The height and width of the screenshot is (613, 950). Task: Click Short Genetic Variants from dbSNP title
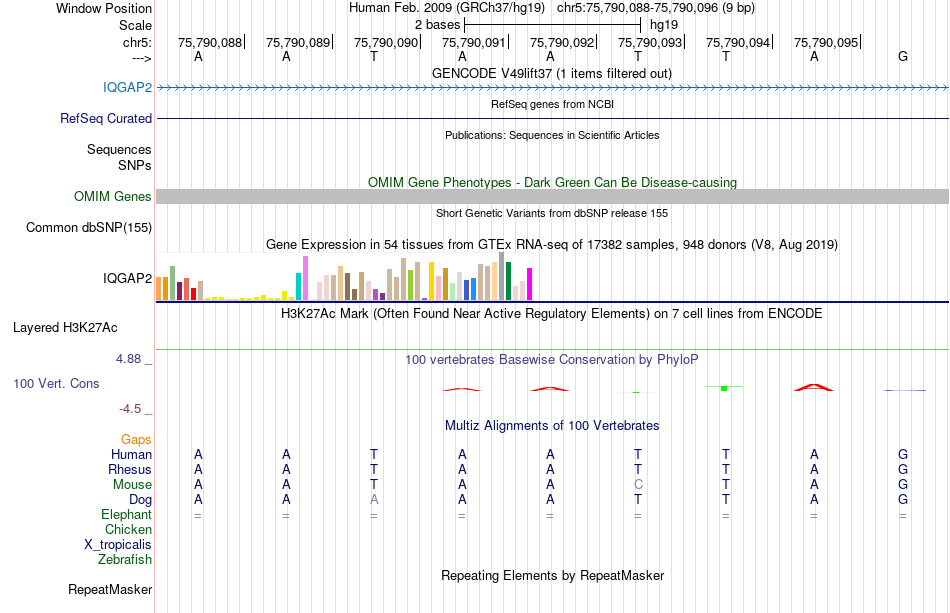[x=552, y=213]
